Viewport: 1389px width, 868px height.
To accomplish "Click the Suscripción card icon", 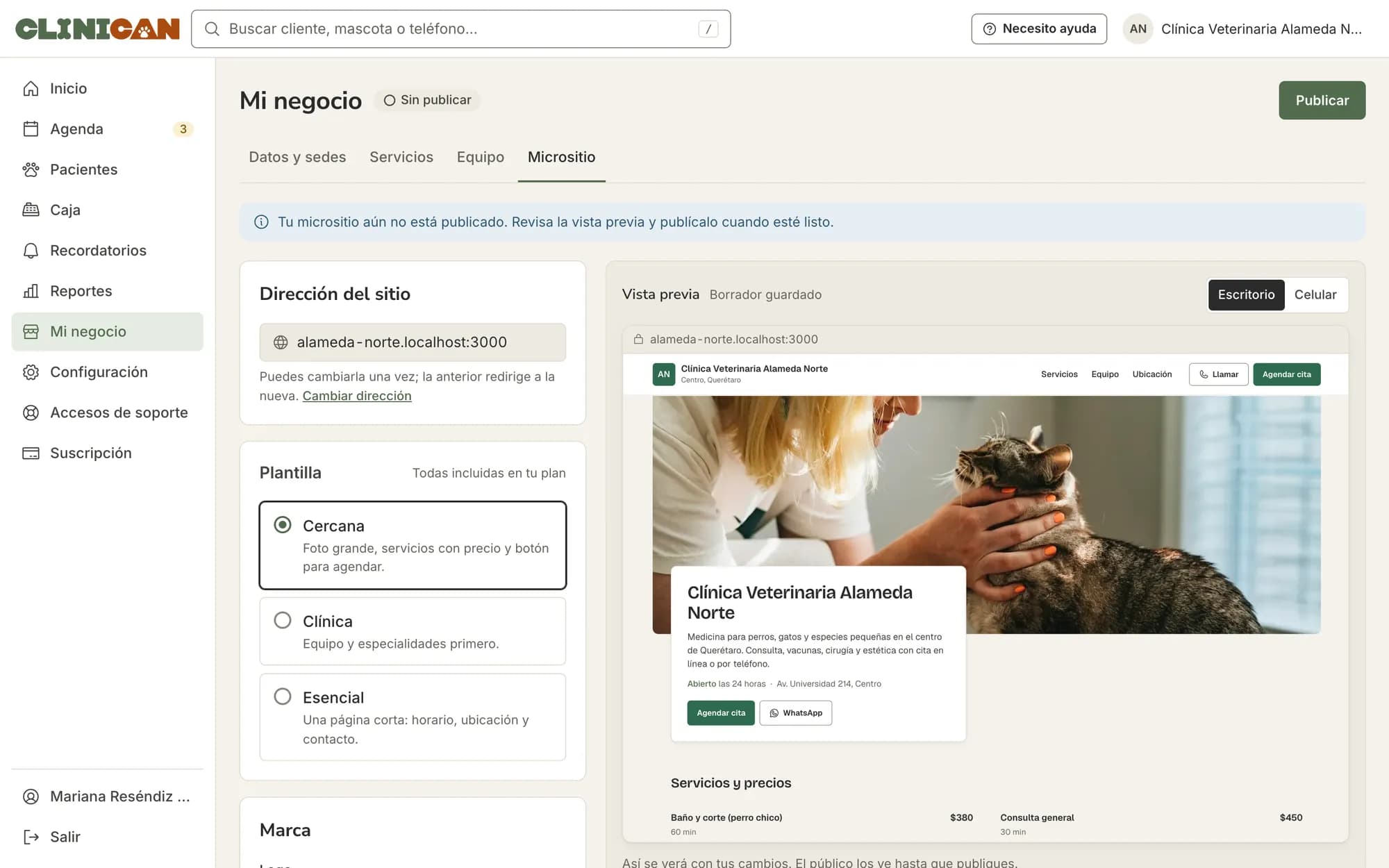I will [x=31, y=453].
